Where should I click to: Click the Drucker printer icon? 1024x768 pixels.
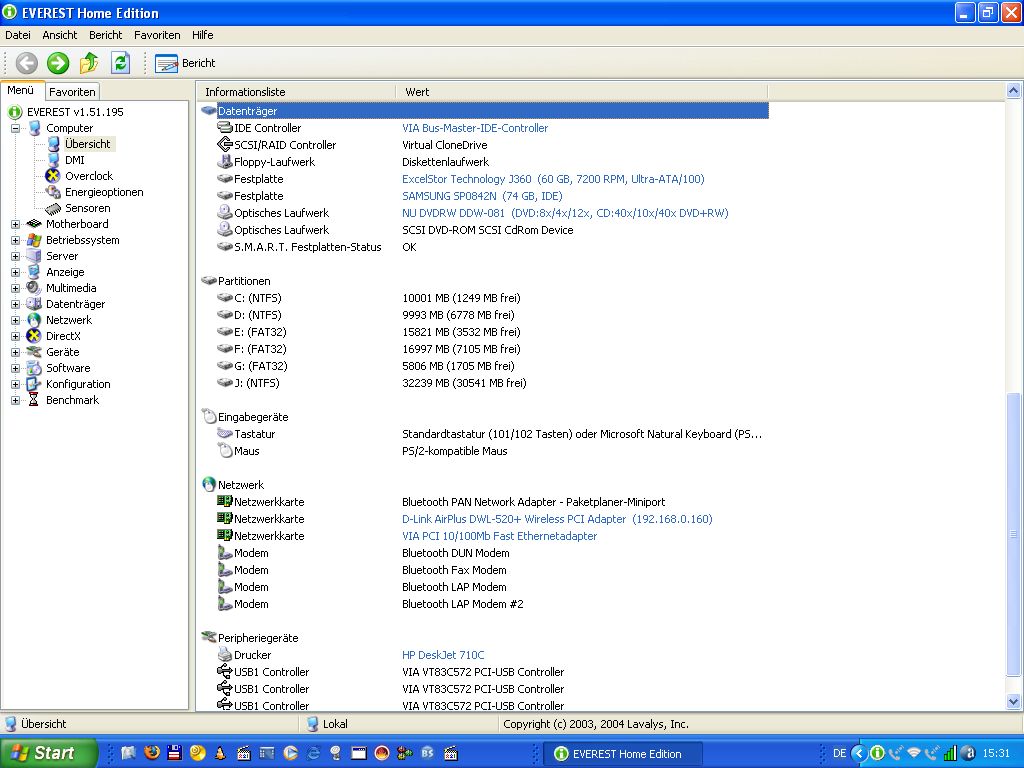(225, 654)
